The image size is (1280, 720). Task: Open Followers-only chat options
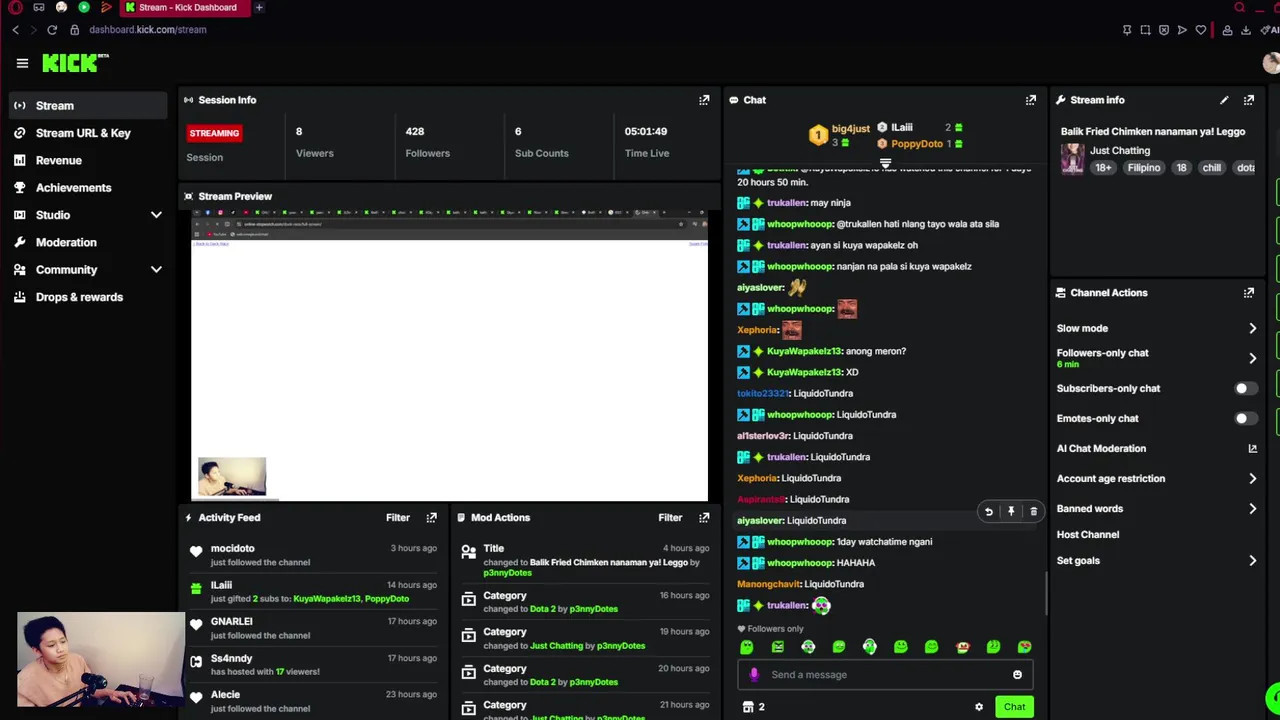click(1157, 358)
